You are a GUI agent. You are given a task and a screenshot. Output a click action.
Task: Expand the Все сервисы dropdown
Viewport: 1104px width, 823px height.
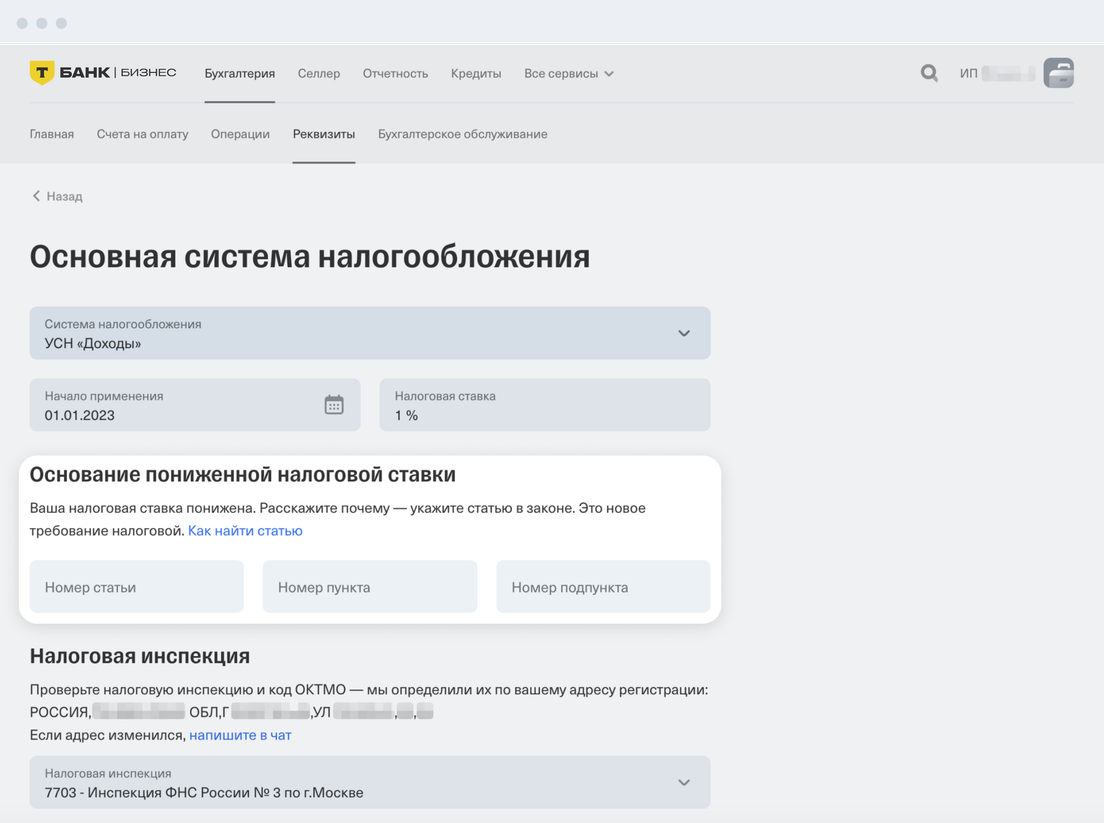click(x=569, y=73)
